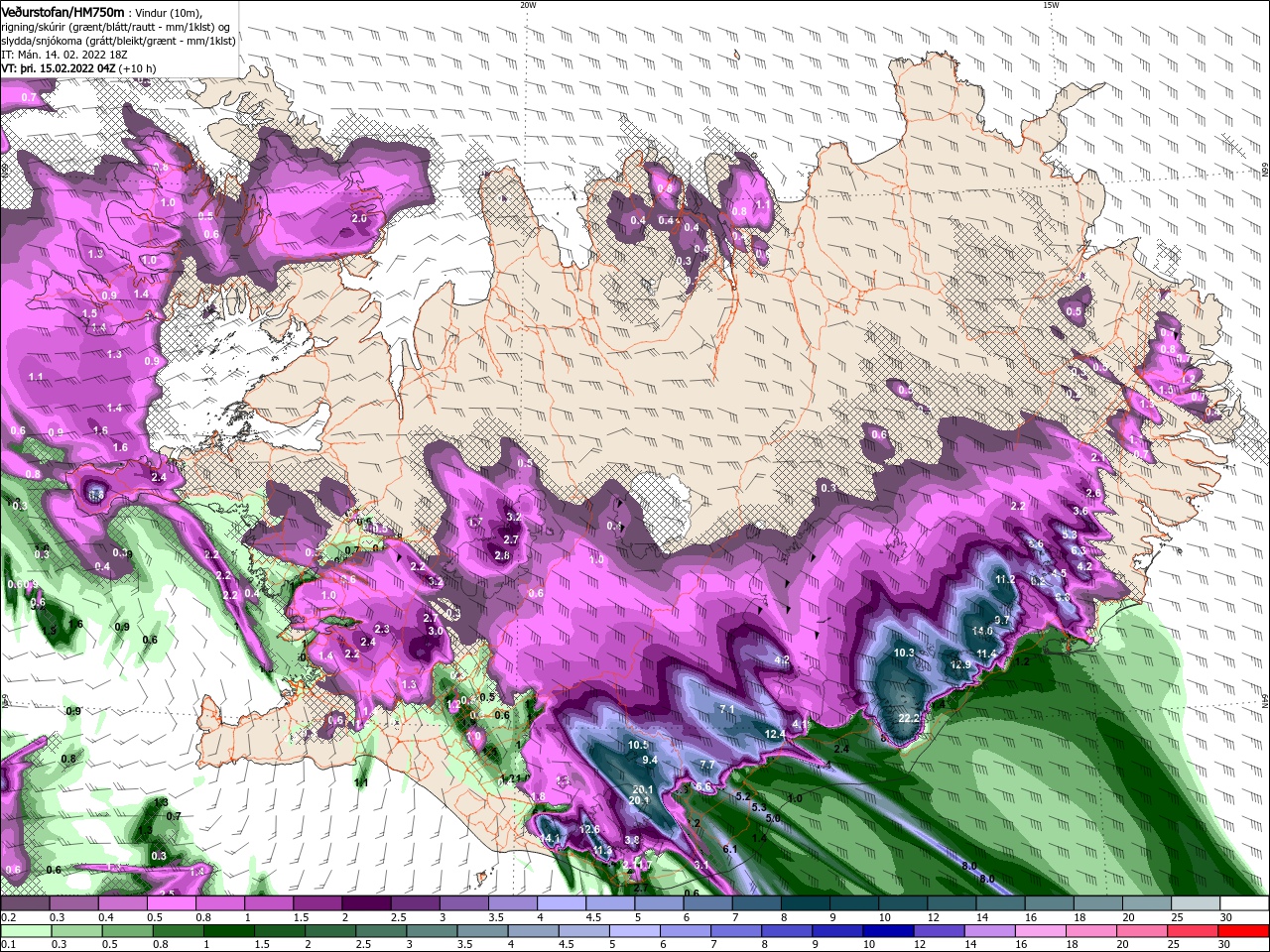Viewport: 1270px width, 952px height.
Task: Click the 7.1 precipitation value on map
Action: tap(726, 709)
